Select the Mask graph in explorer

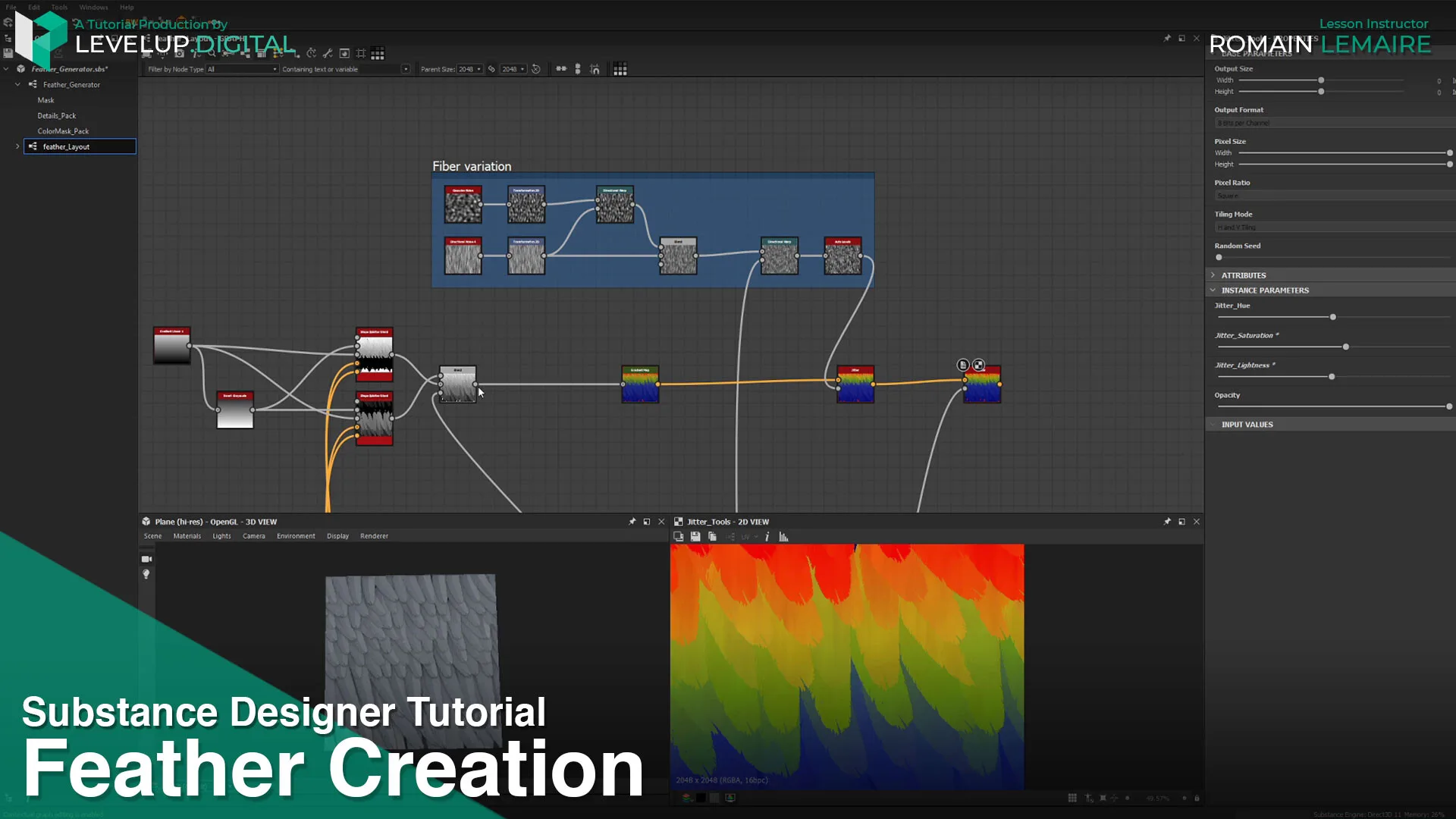click(46, 100)
